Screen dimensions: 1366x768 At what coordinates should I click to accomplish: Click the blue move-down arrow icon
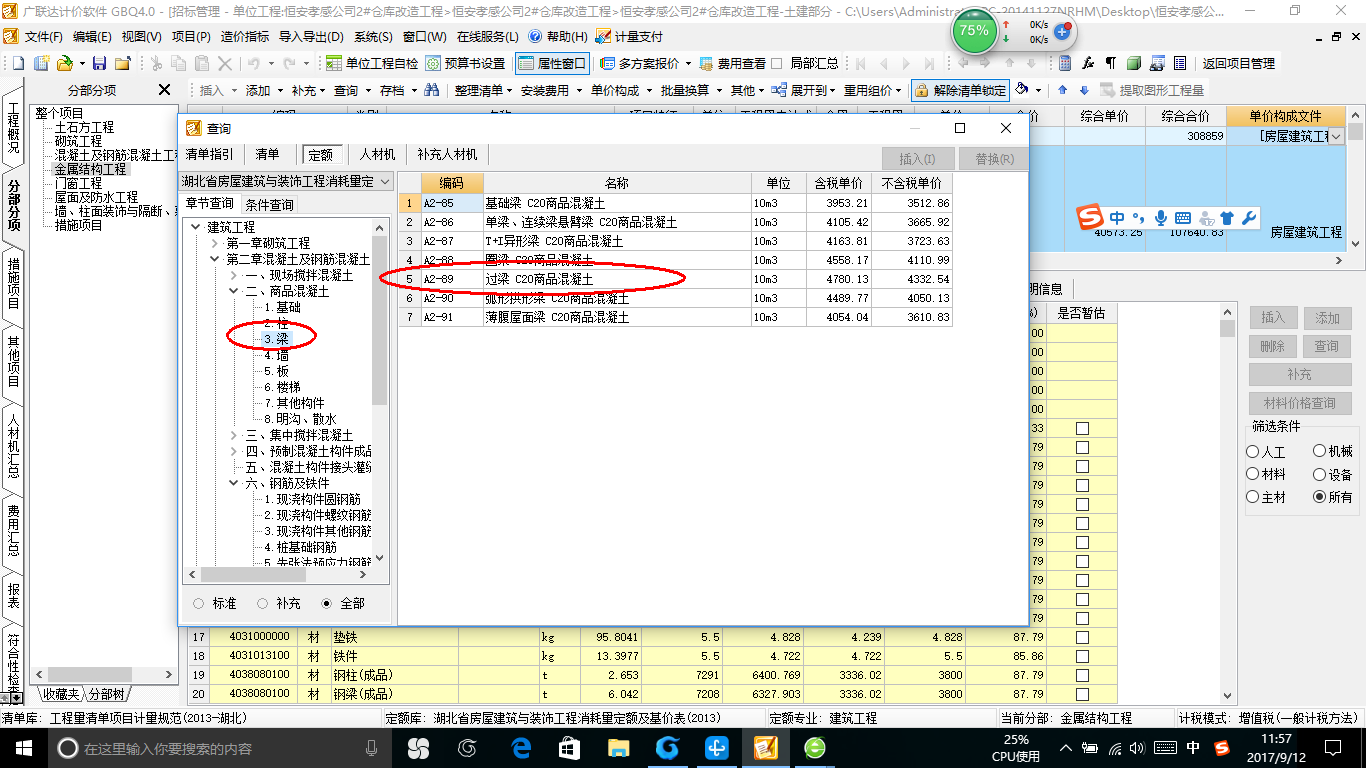tap(1083, 90)
